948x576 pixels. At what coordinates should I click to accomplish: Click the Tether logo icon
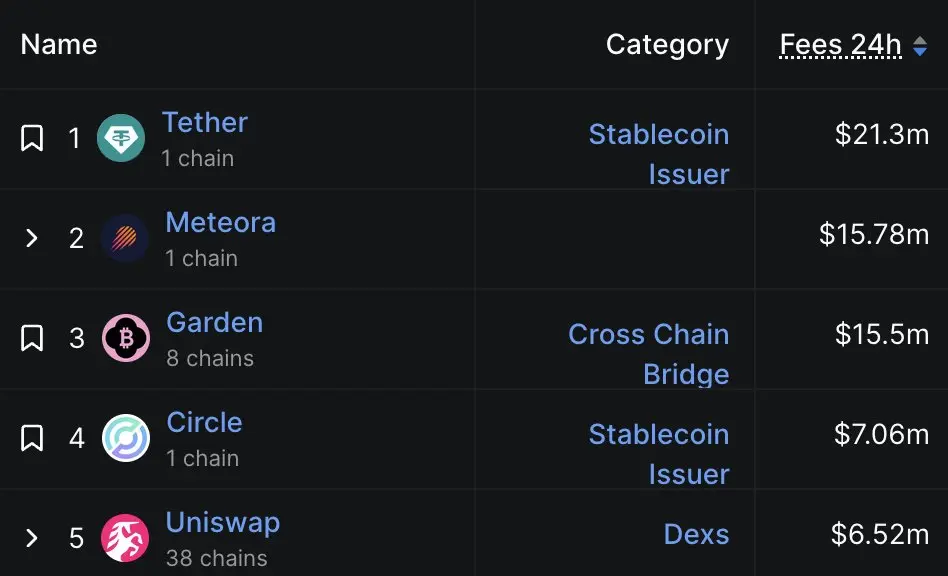pyautogui.click(x=121, y=138)
